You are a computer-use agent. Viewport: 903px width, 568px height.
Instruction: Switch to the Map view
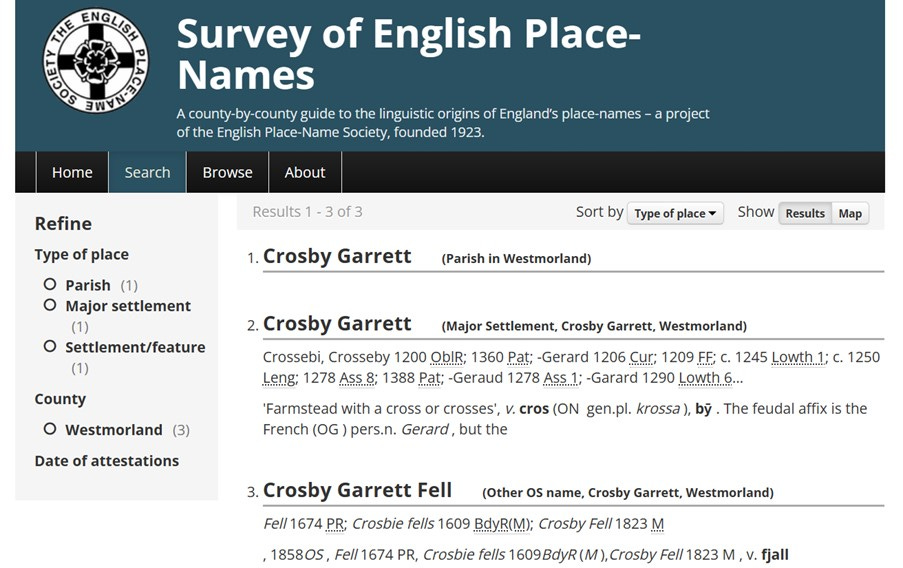850,213
